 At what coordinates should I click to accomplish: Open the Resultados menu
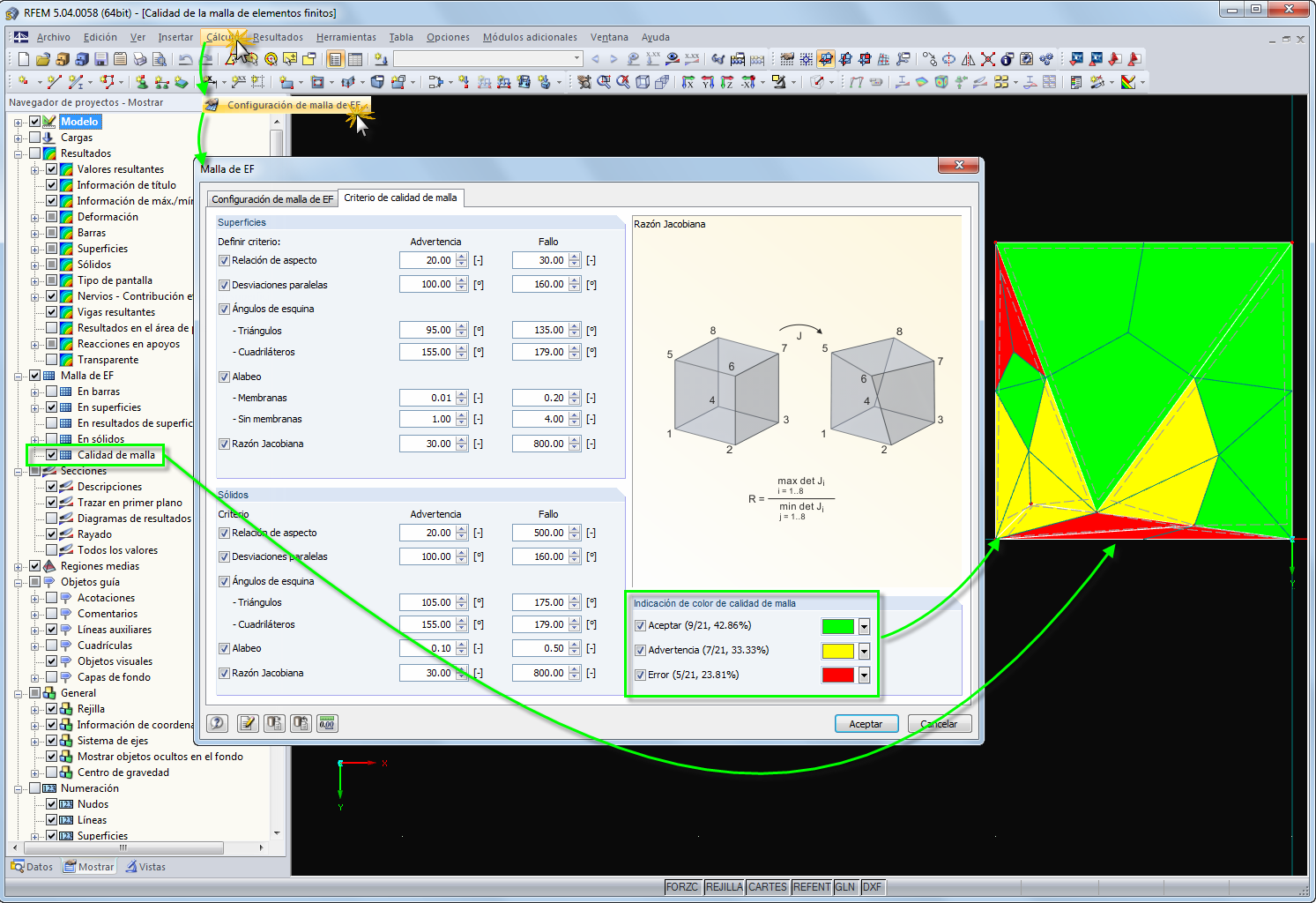pos(278,37)
